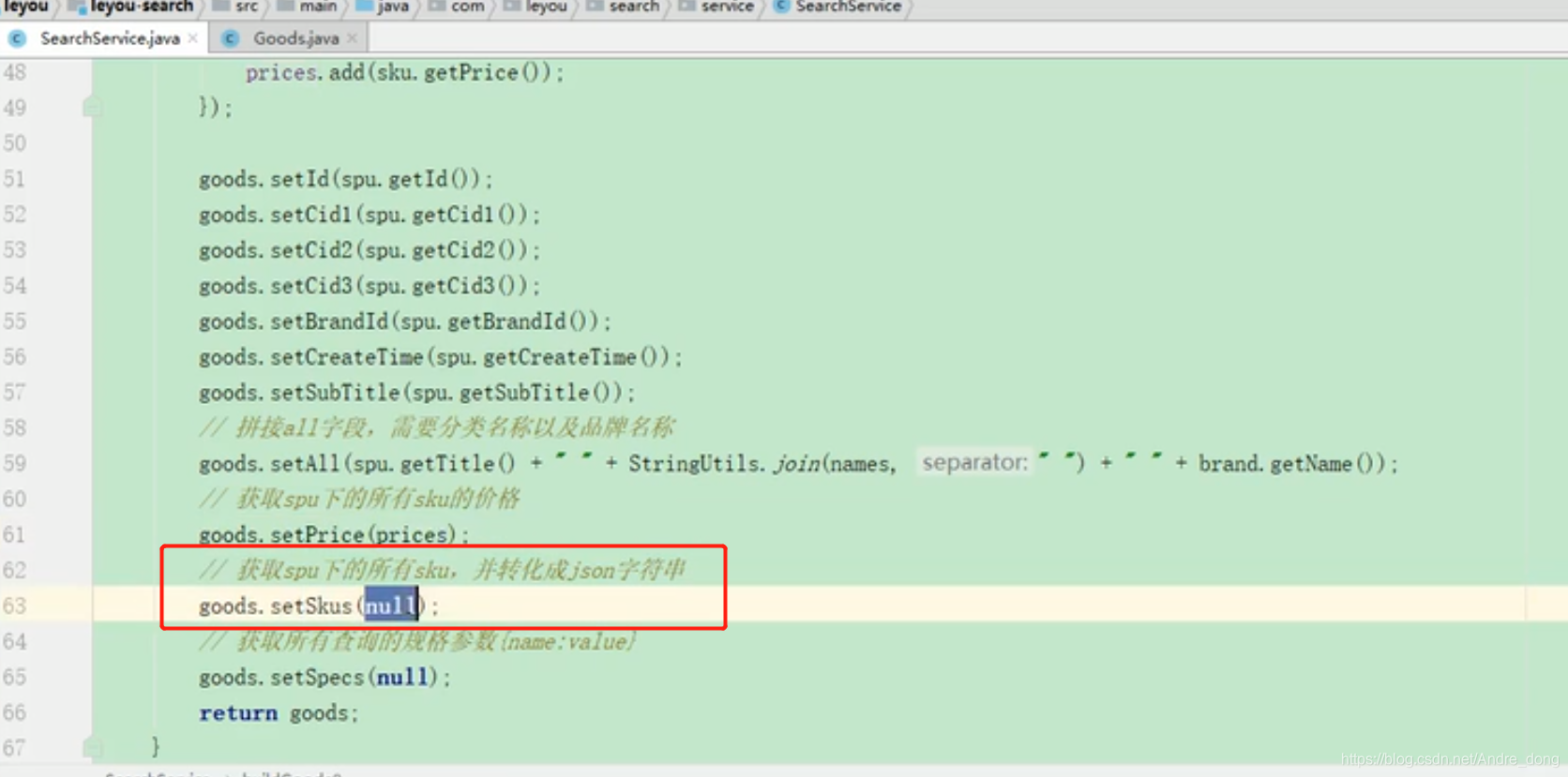Close the Goods.java tab
The height and width of the screenshot is (777, 1568).
(353, 38)
